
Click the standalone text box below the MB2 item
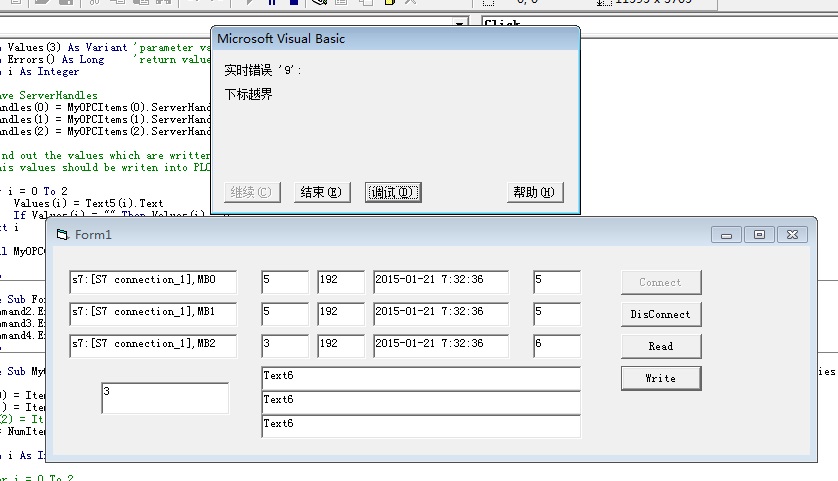point(165,398)
